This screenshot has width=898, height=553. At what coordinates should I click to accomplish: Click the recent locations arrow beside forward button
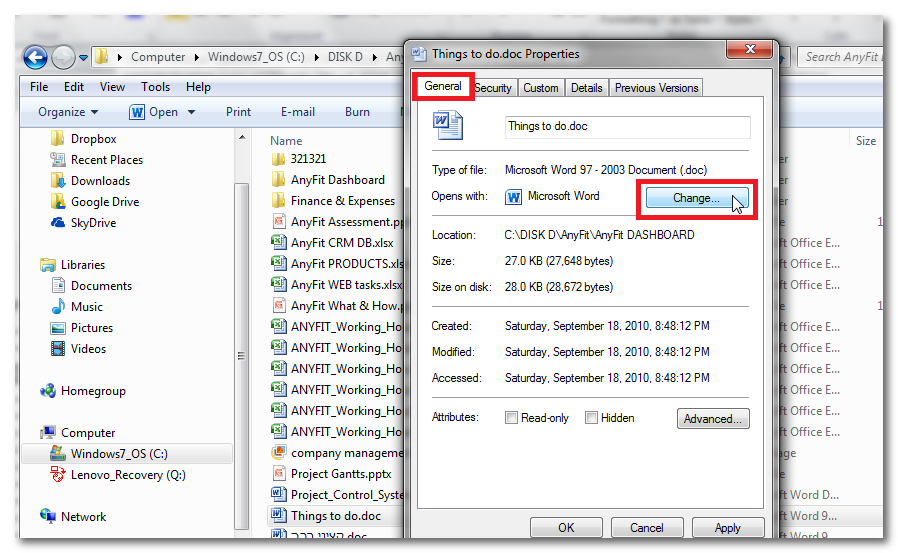(84, 58)
